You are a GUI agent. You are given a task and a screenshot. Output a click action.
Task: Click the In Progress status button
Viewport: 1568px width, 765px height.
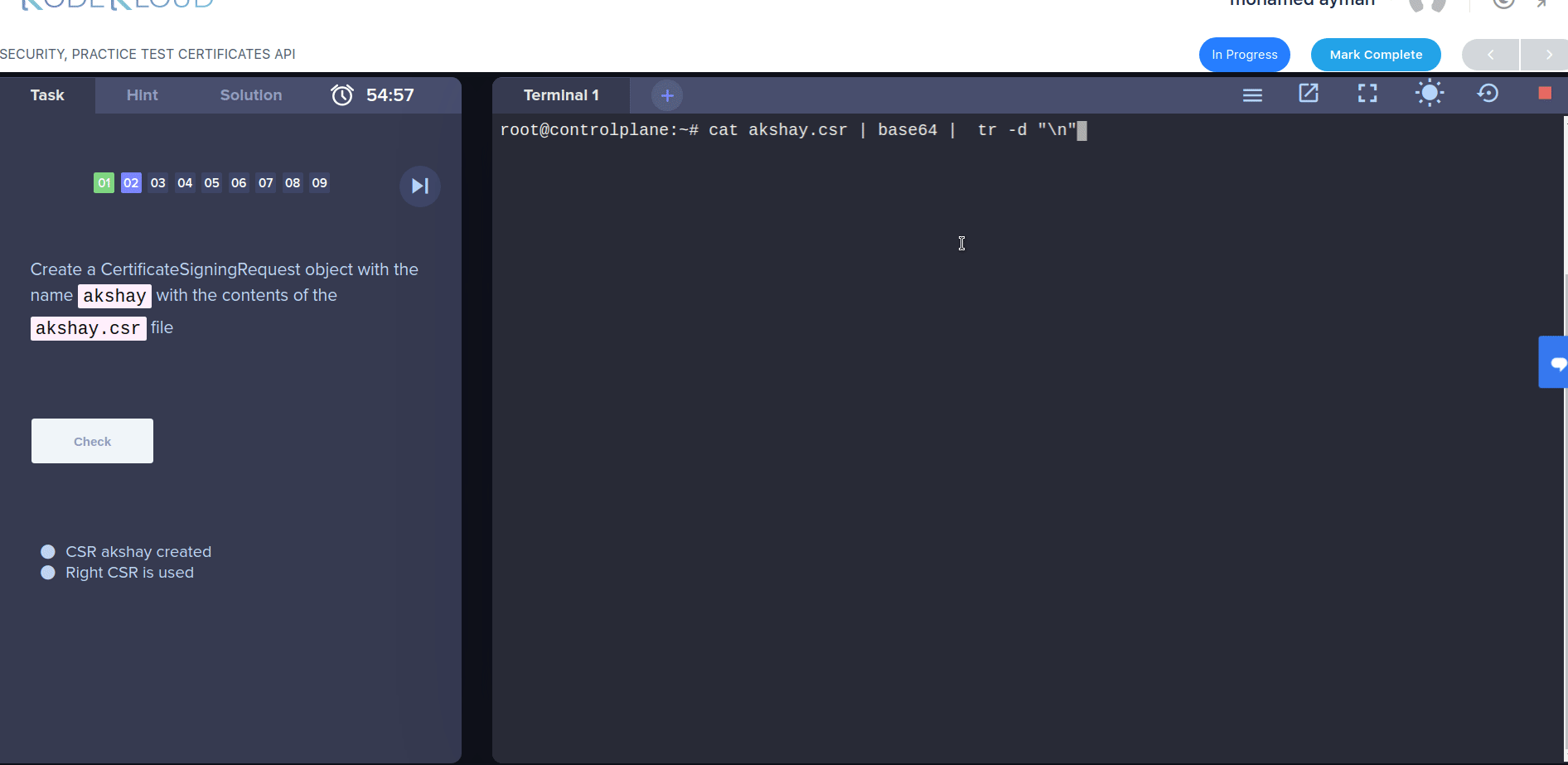pyautogui.click(x=1245, y=55)
